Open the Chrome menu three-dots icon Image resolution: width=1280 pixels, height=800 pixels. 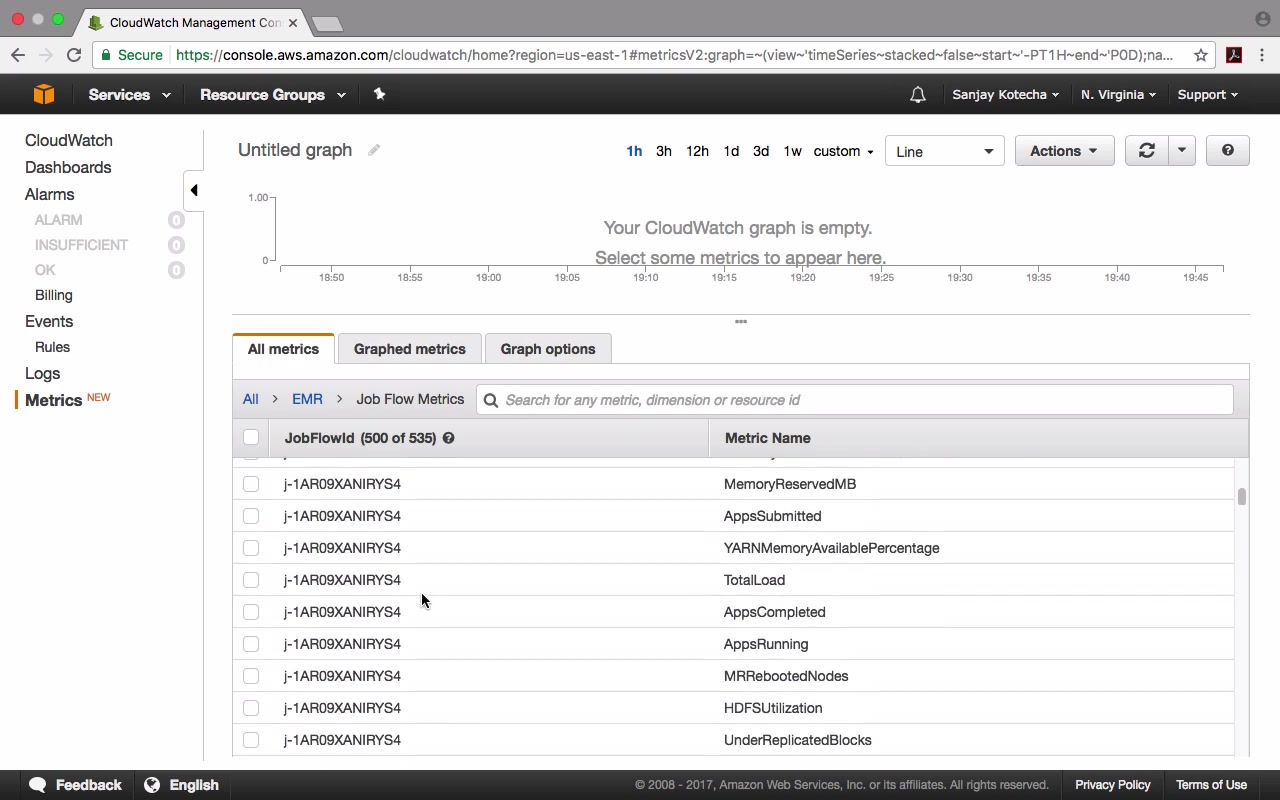point(1263,55)
